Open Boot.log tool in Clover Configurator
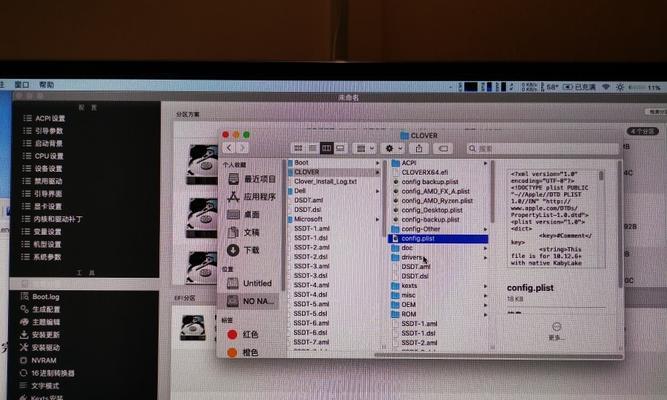 click(x=40, y=297)
